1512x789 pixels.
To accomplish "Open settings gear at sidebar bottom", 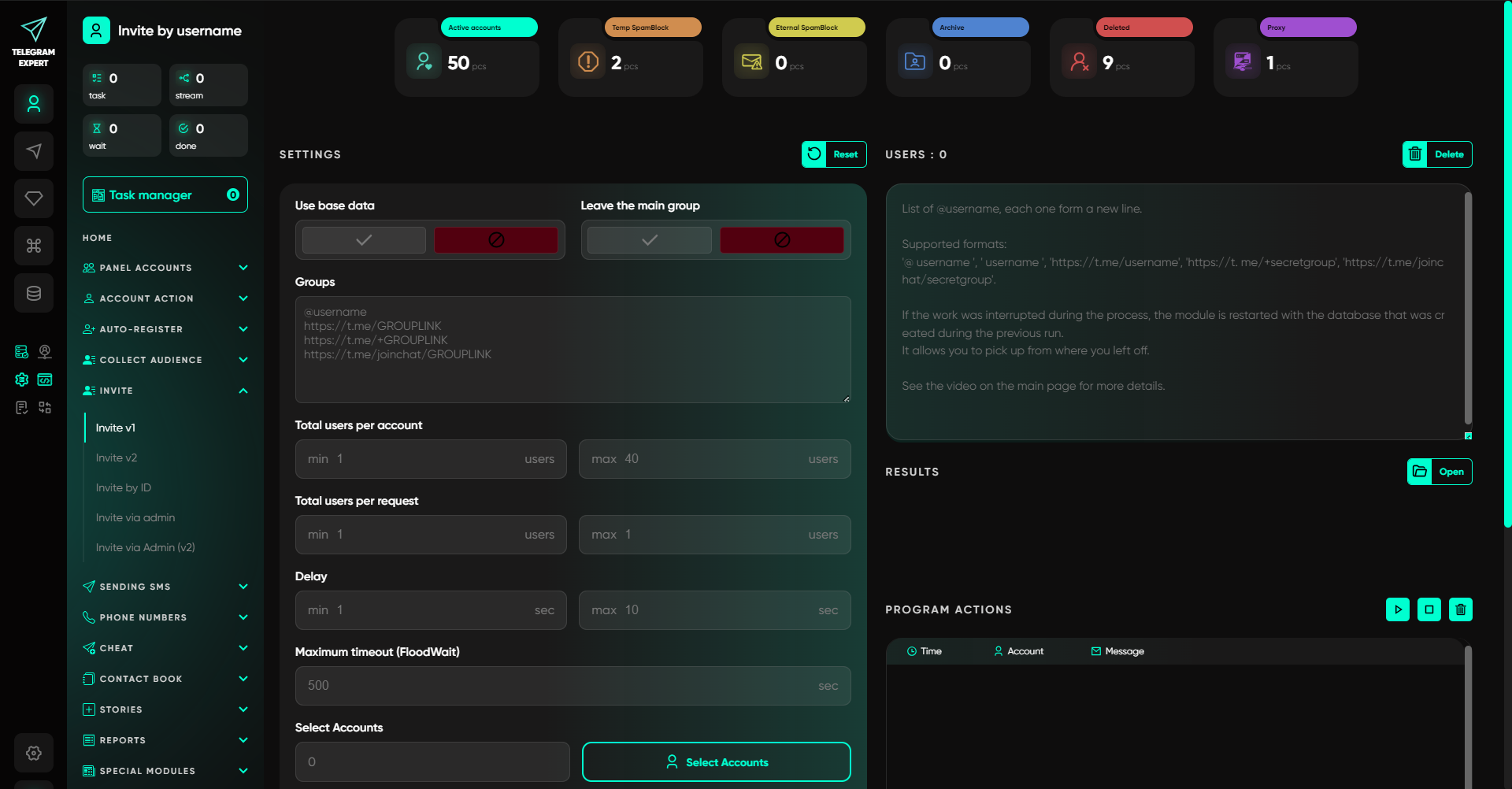I will coord(34,753).
